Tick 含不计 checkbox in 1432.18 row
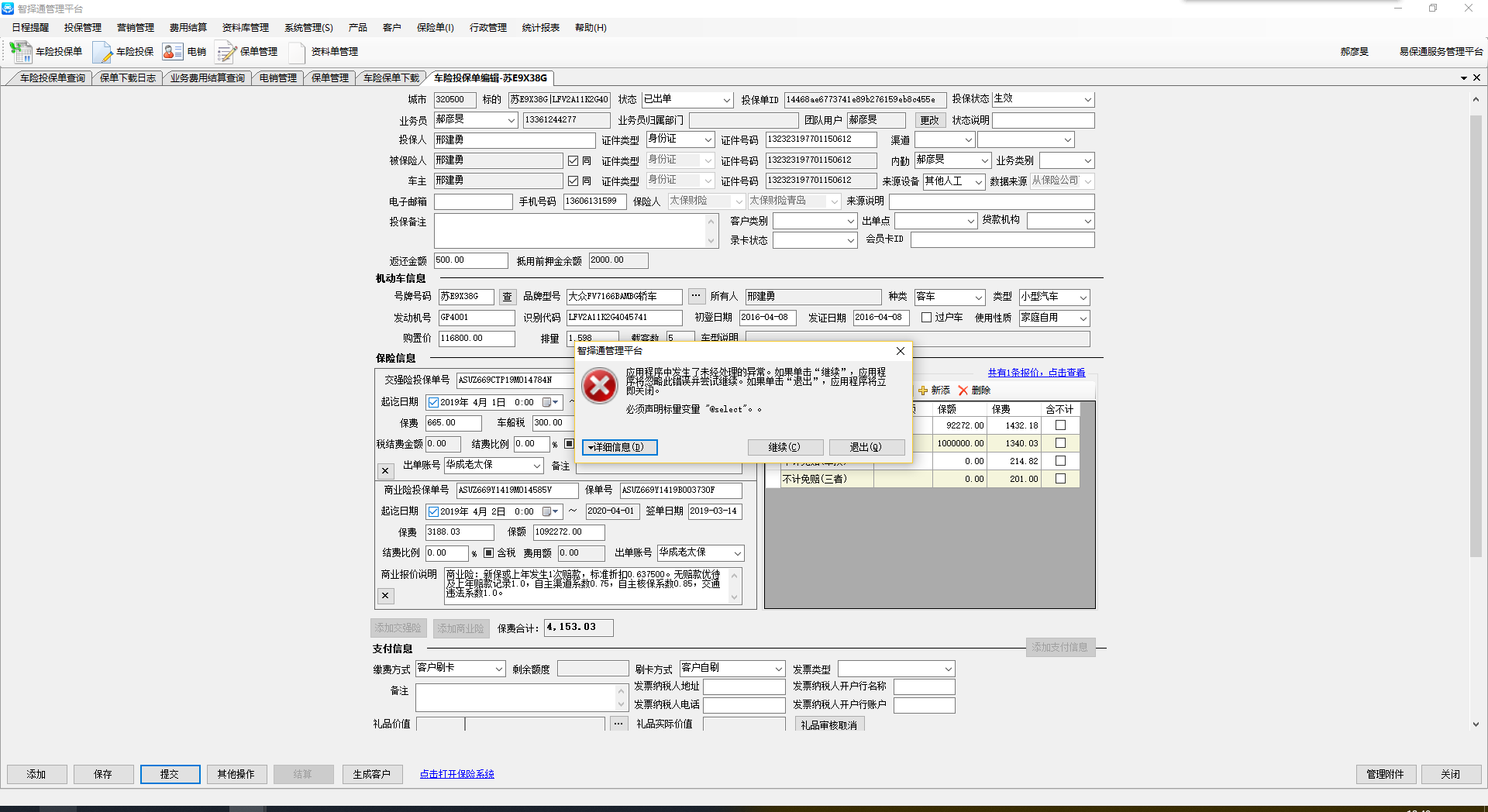Screen dimensions: 1488x812 point(1060,425)
